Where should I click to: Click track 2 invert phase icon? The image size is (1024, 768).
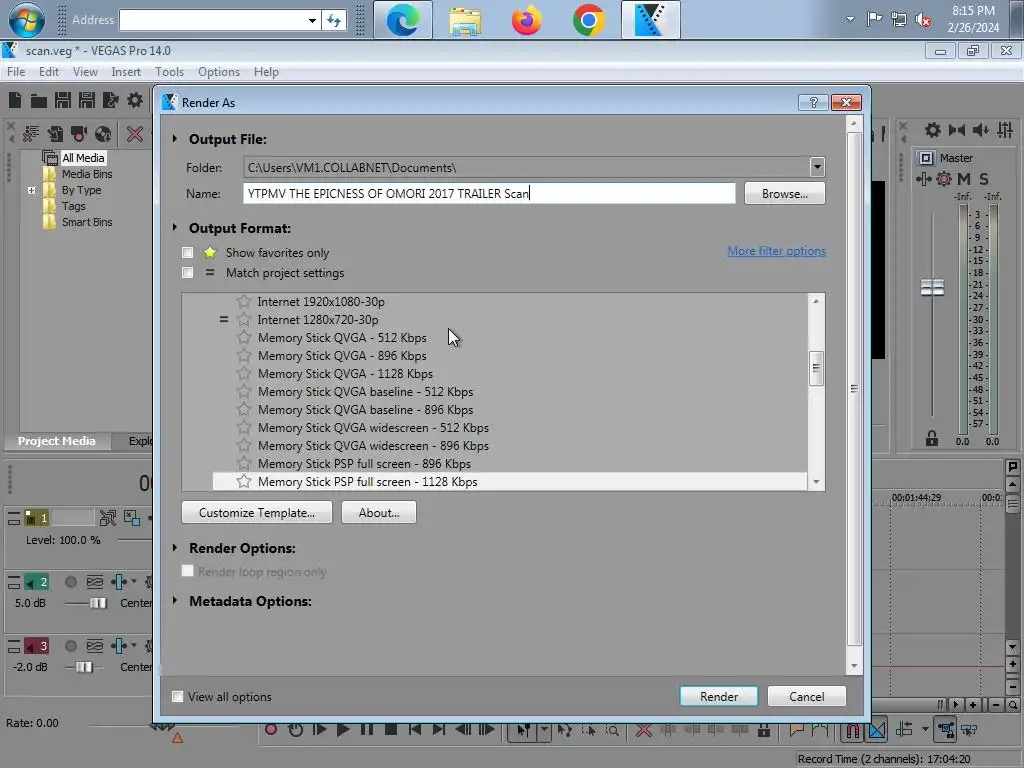point(95,581)
